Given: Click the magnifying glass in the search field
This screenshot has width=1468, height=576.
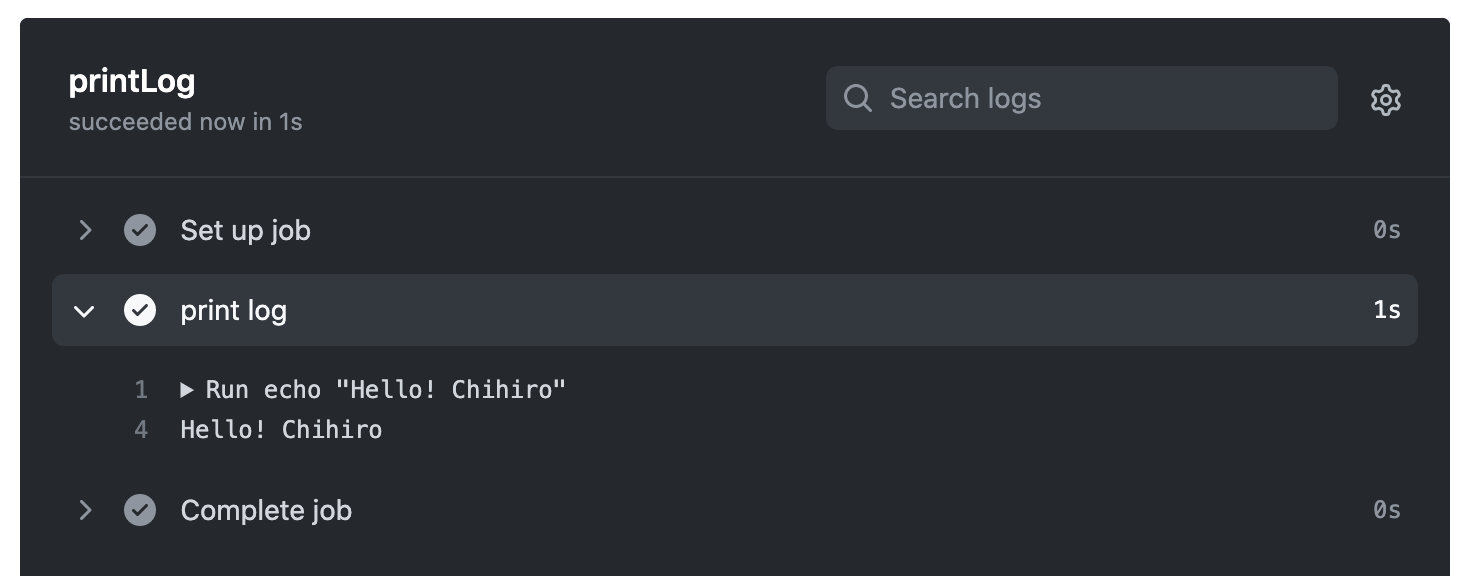Looking at the screenshot, I should 858,98.
